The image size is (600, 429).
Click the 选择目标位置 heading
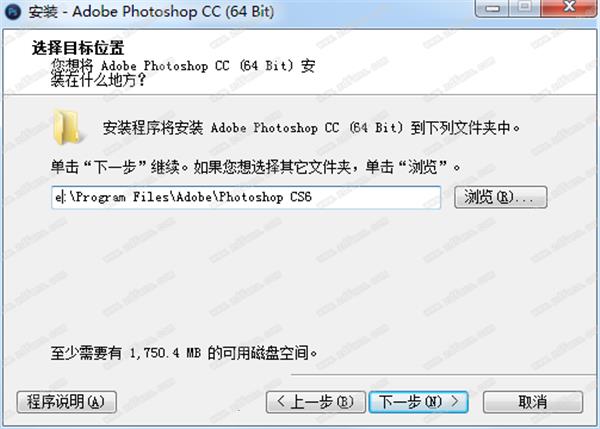(78, 48)
